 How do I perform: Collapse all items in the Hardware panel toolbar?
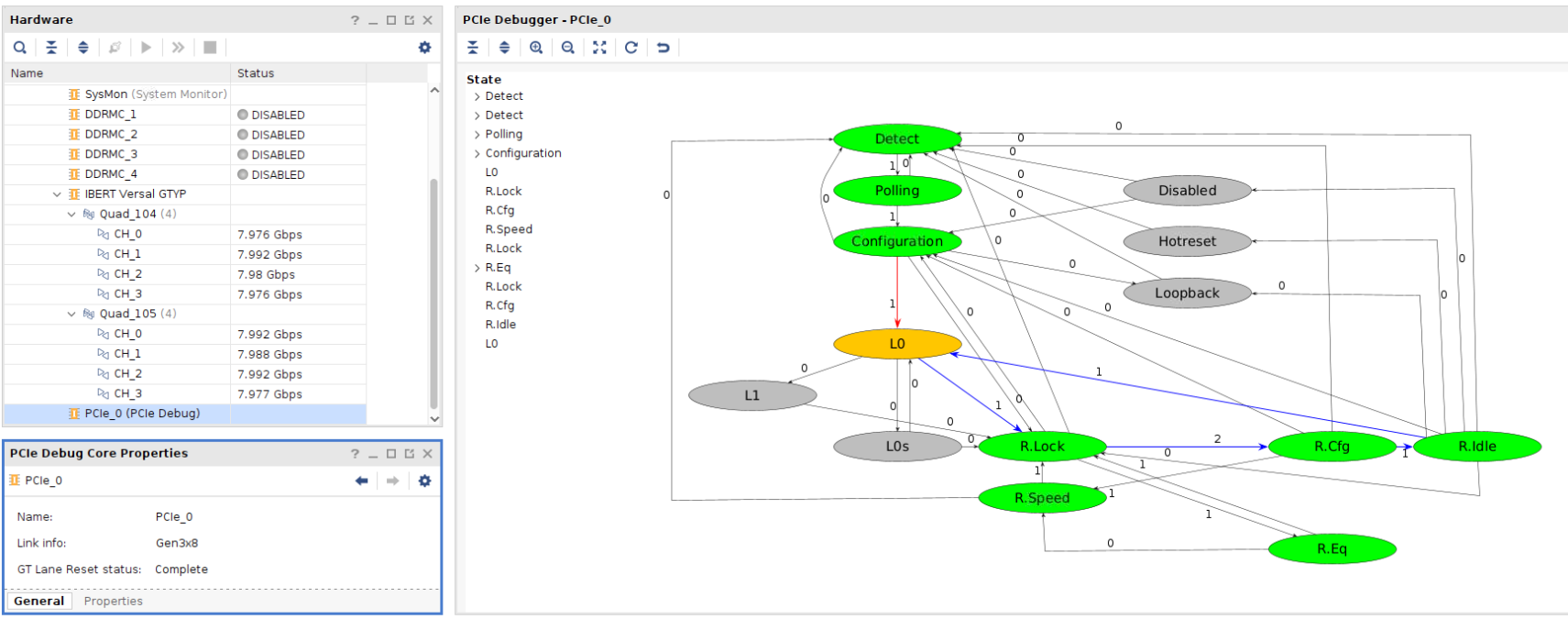click(51, 48)
